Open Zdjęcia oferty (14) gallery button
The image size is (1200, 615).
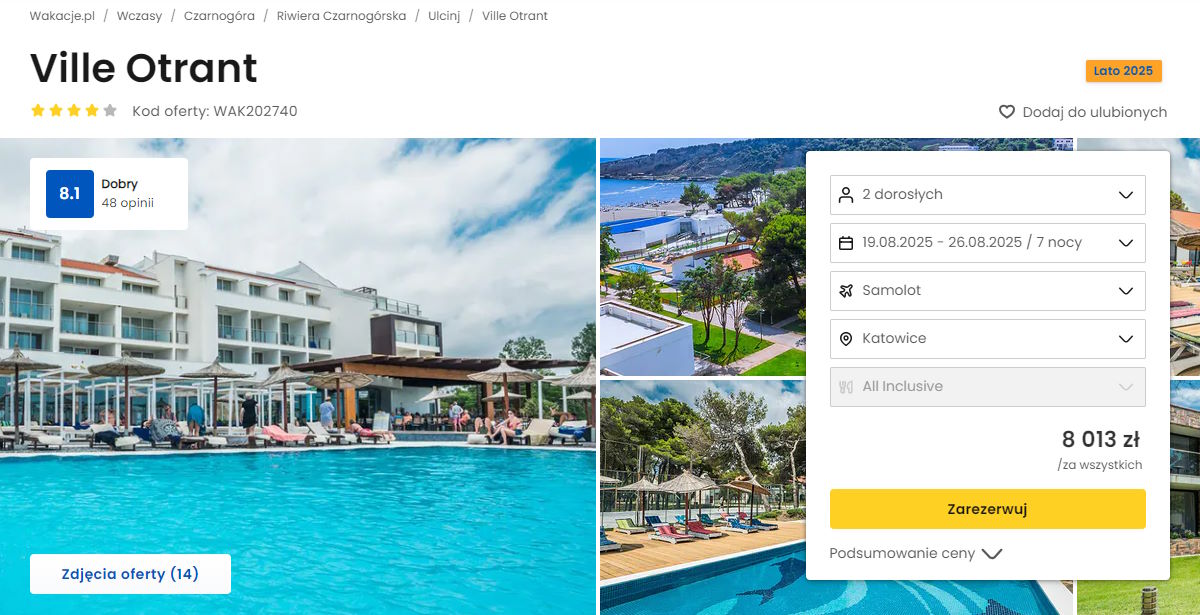[130, 574]
